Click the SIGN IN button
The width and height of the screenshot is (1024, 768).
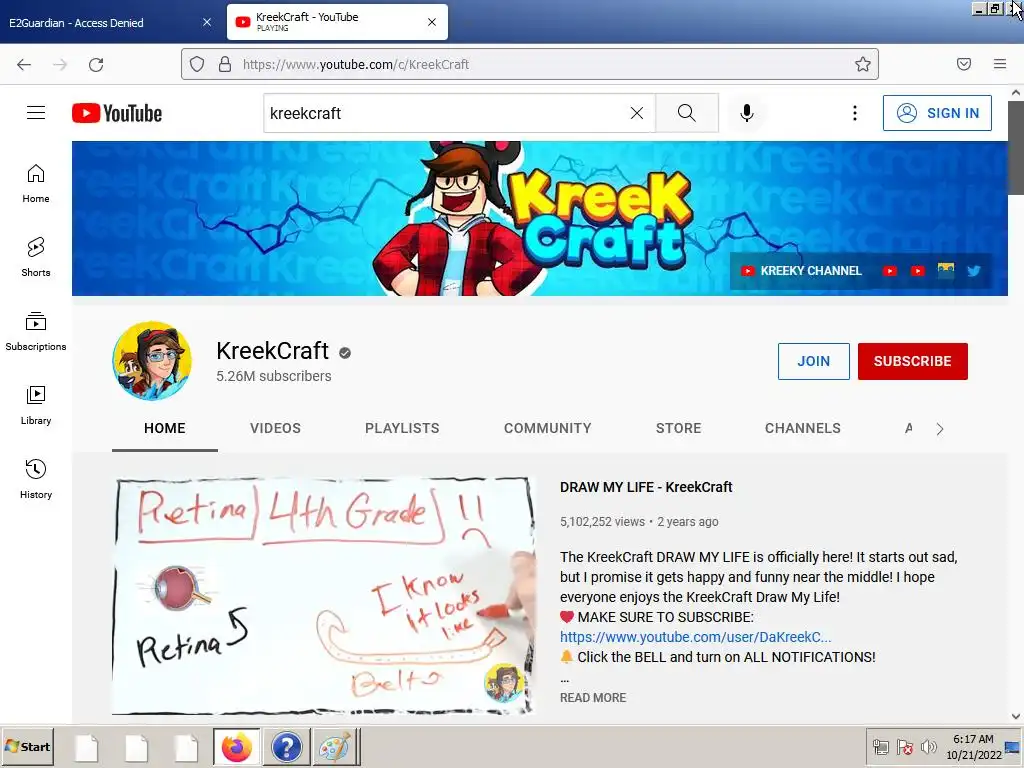pos(937,113)
